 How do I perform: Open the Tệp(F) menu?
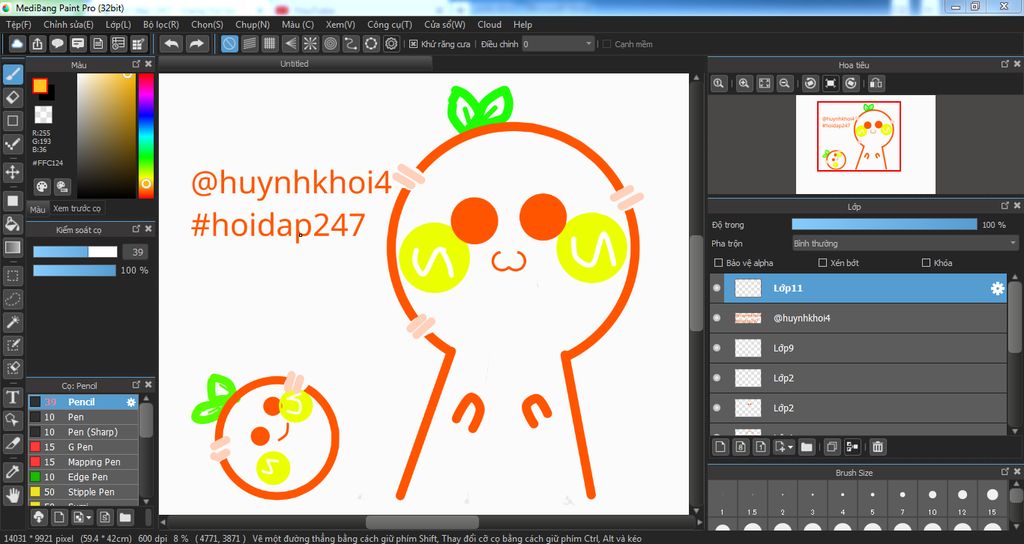(x=18, y=24)
